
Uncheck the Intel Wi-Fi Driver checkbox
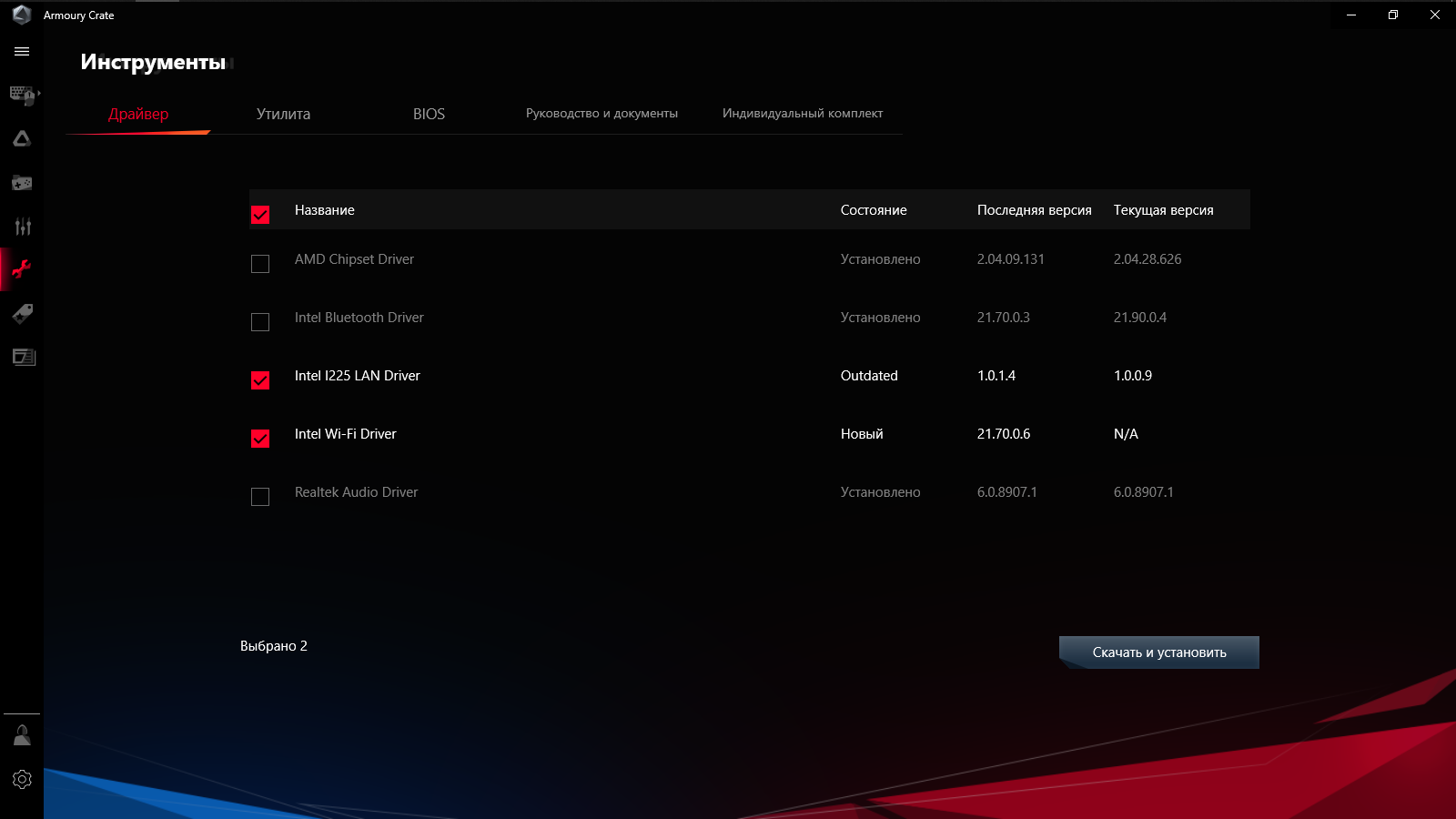(260, 439)
